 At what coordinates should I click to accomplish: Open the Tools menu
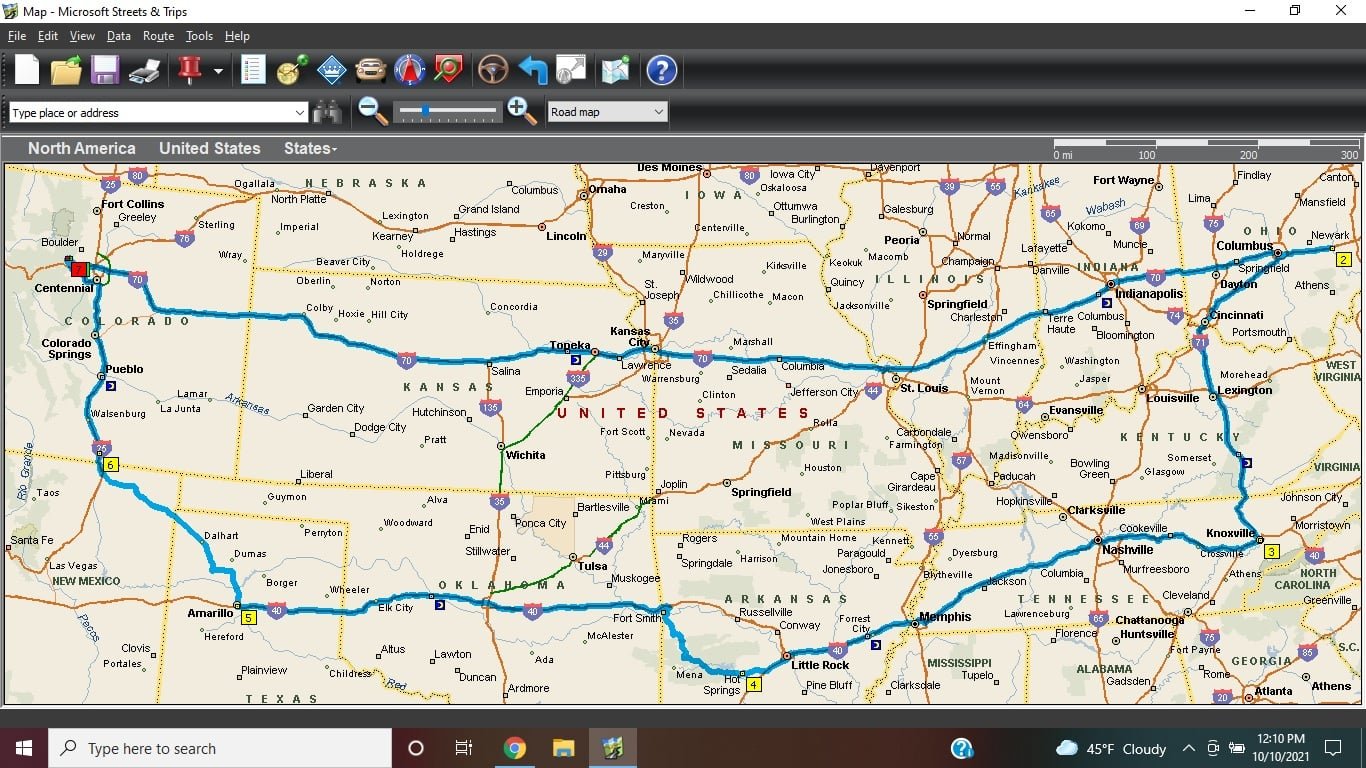[199, 36]
